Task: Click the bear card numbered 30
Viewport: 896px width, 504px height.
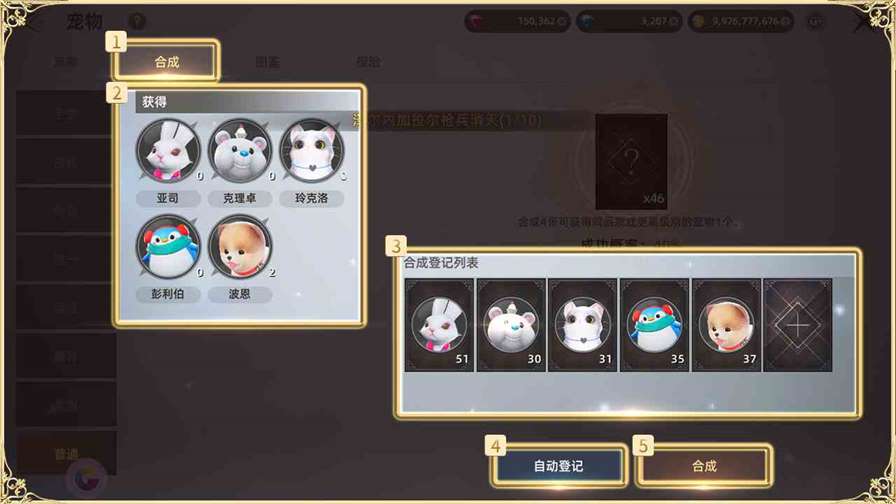Action: tap(511, 325)
